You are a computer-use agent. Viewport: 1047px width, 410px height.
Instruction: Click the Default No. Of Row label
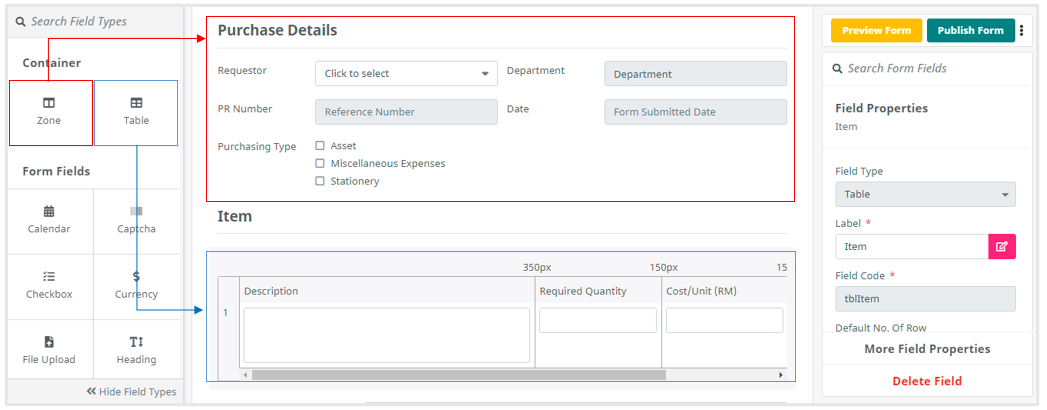pyautogui.click(x=880, y=328)
